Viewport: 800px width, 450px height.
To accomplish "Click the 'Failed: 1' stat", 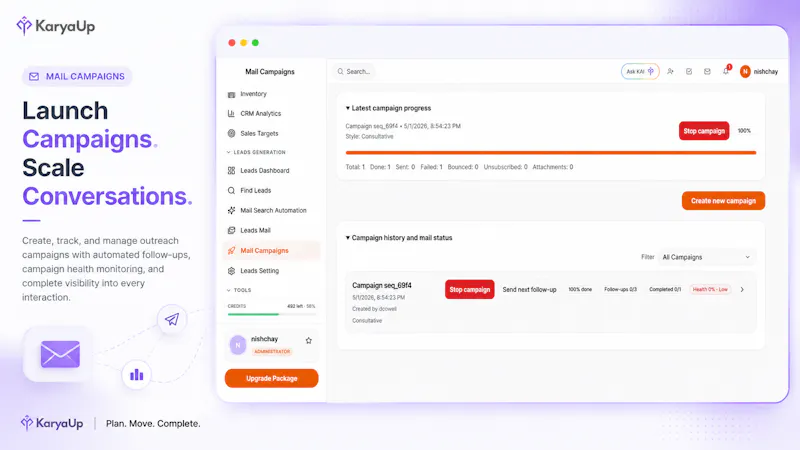I will click(432, 167).
